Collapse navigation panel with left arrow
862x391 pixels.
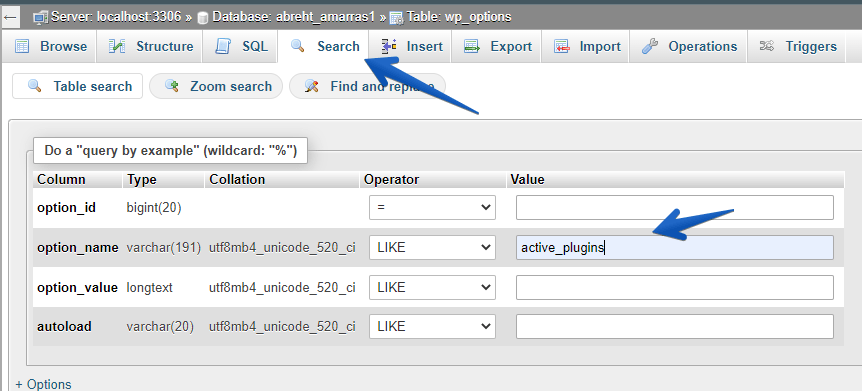tap(10, 17)
